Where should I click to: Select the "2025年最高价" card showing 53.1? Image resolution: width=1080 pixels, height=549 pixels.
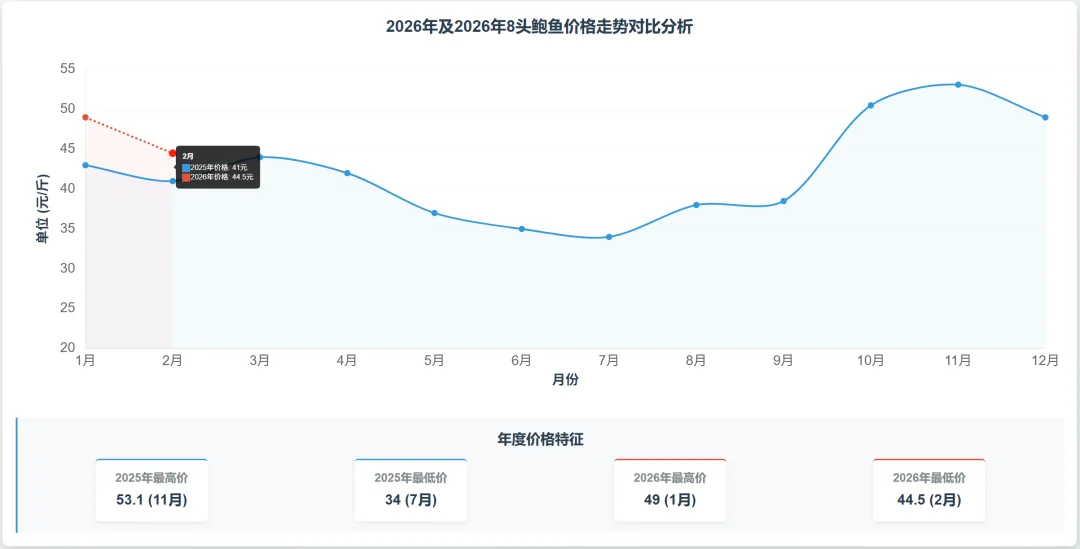tap(152, 490)
